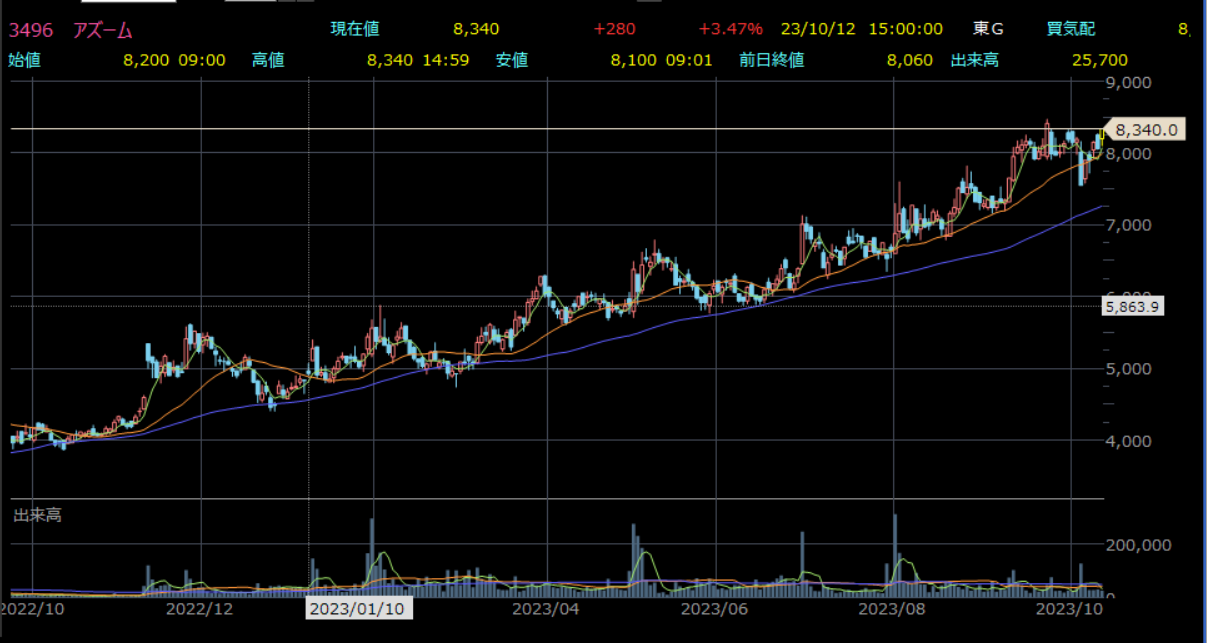Click the stock name アズーム

[x=103, y=29]
